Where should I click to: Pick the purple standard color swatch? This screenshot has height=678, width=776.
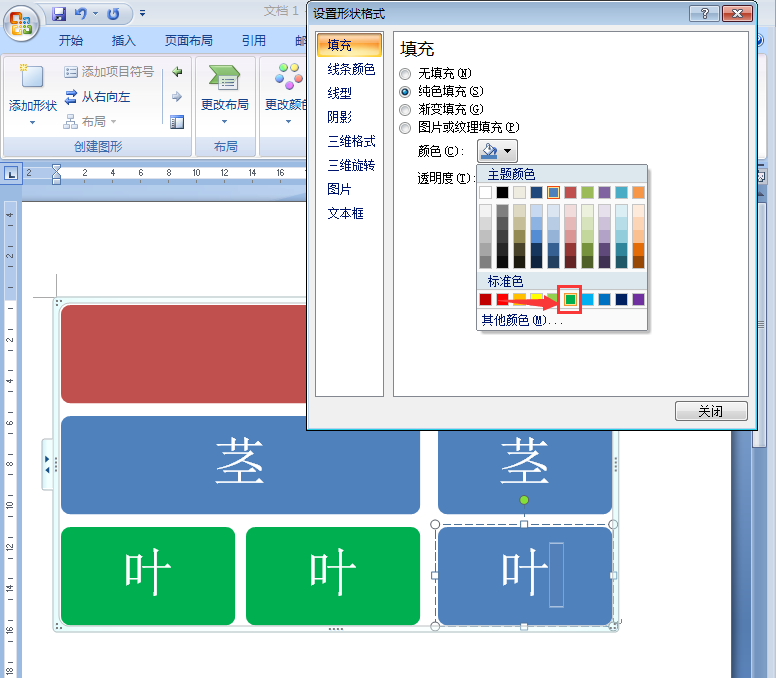click(x=638, y=299)
